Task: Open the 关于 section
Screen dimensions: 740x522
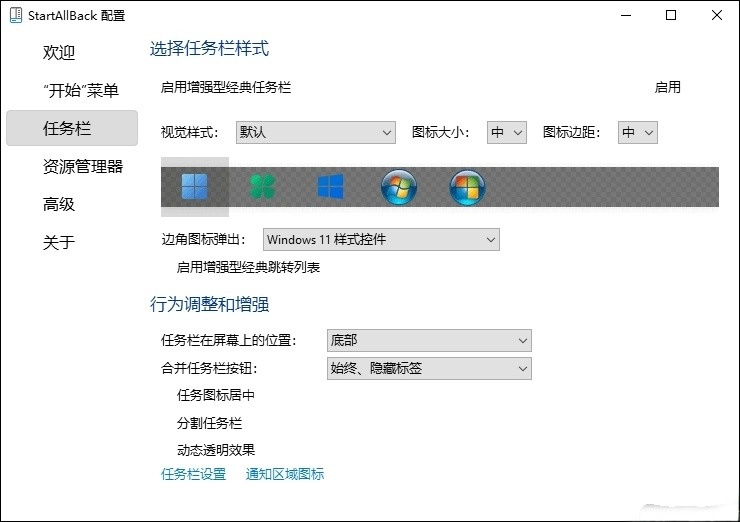Action: 59,242
